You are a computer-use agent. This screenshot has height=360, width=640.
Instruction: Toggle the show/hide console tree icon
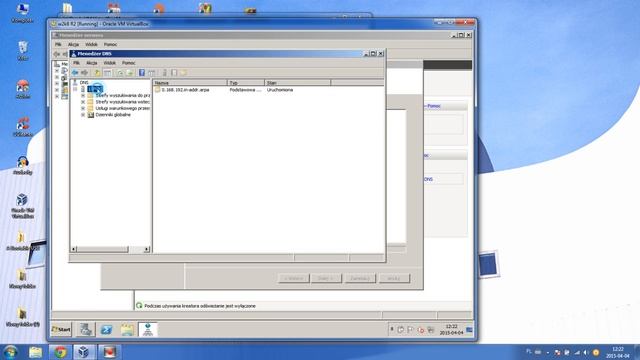point(107,73)
